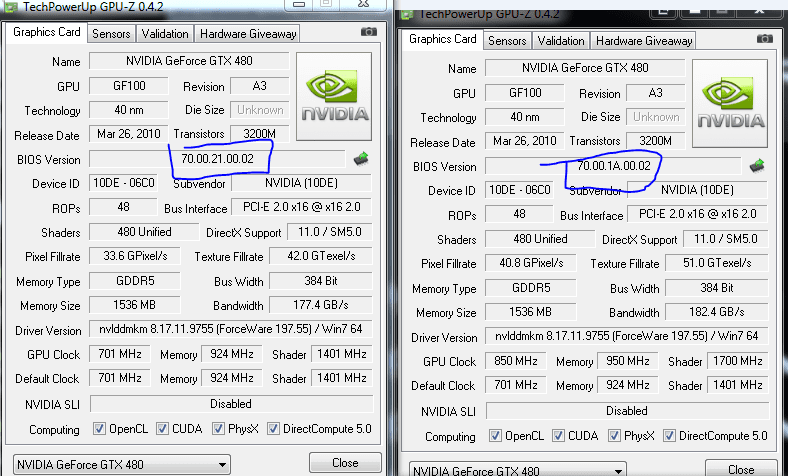Click Close button in left GPU-Z window
This screenshot has height=476, width=788.
coord(345,463)
